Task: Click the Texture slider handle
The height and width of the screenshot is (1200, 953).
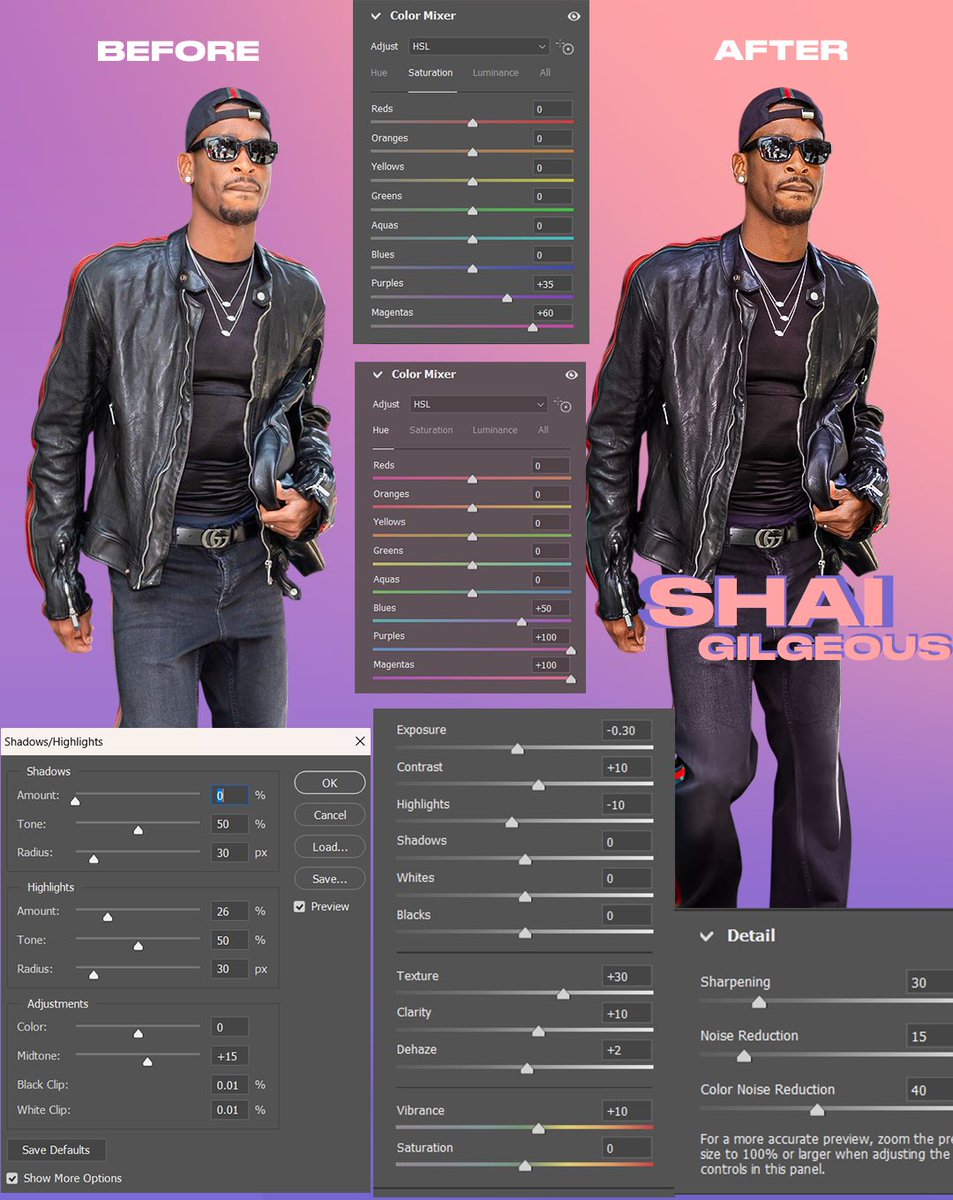Action: (563, 994)
